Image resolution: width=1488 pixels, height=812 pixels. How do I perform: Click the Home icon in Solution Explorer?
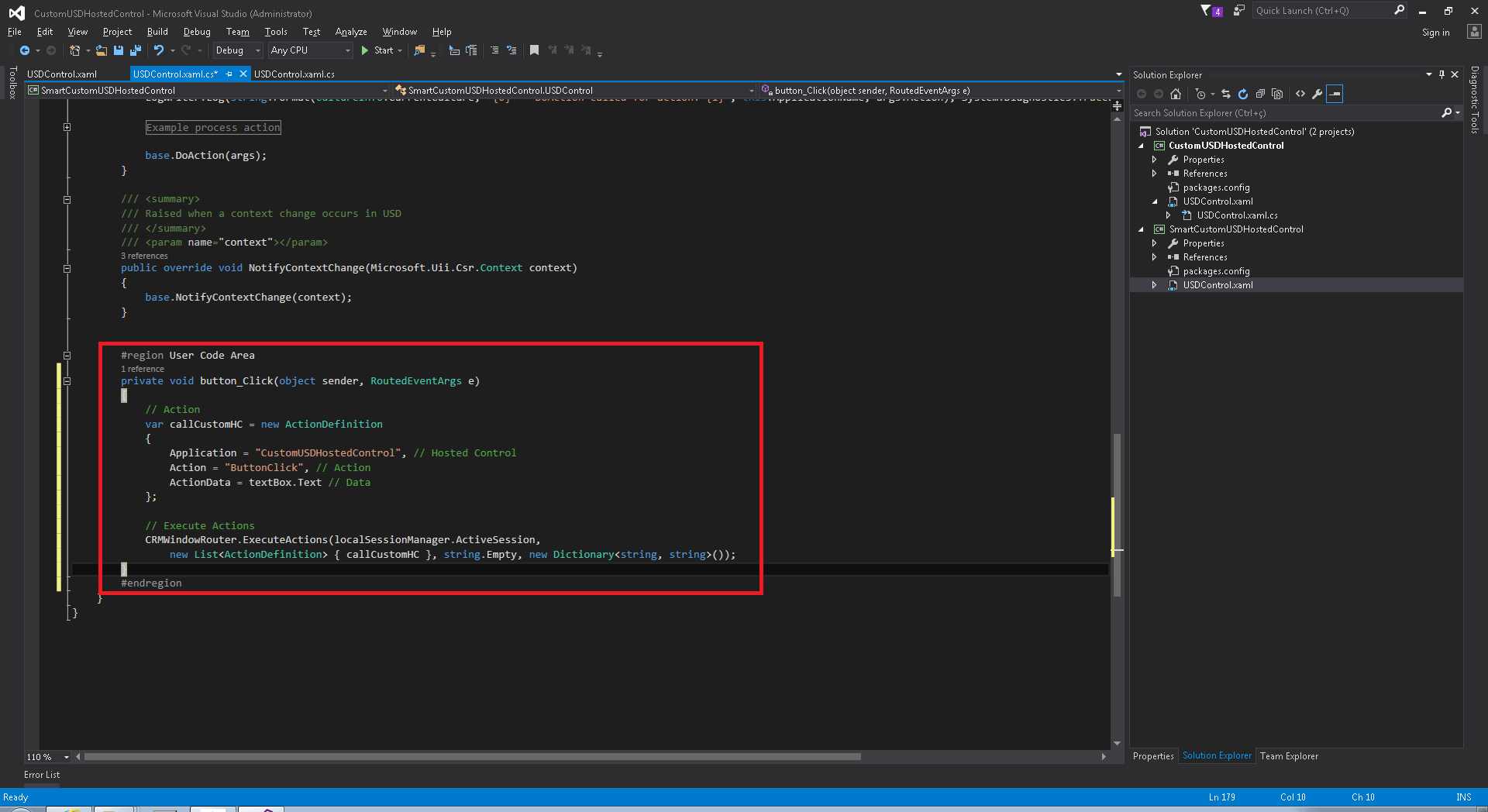(x=1176, y=94)
